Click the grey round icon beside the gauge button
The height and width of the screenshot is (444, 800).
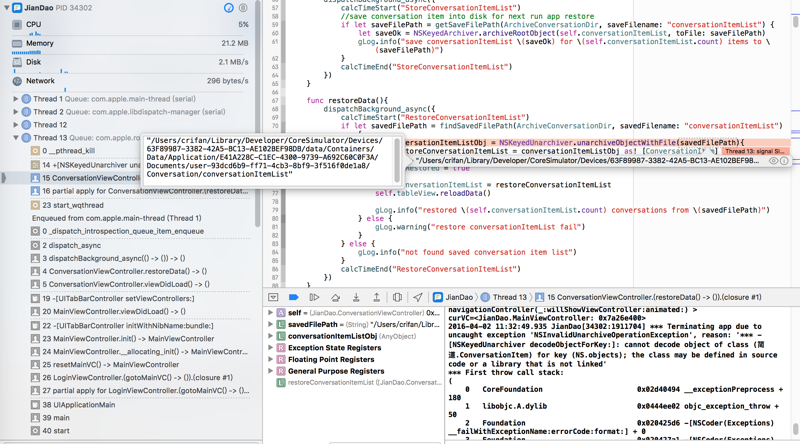pyautogui.click(x=243, y=8)
